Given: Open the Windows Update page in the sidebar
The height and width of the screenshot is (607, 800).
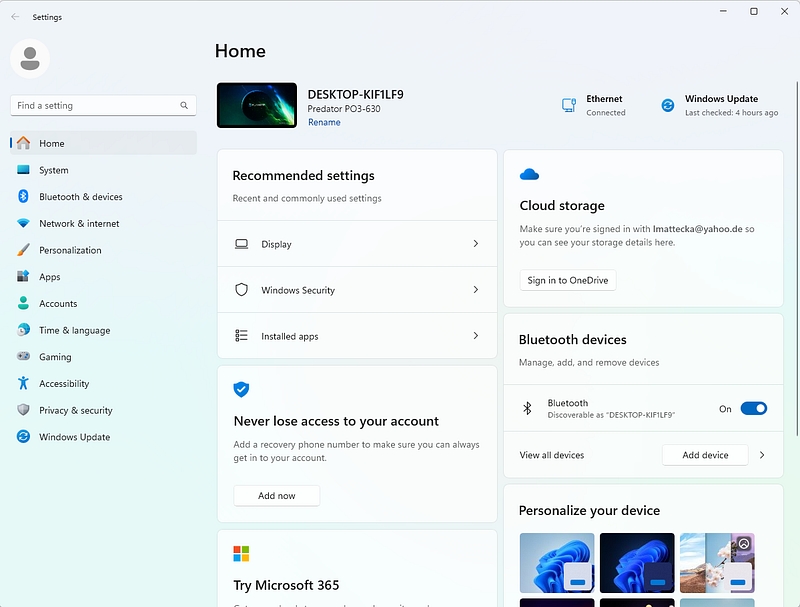Looking at the screenshot, I should coord(104,437).
